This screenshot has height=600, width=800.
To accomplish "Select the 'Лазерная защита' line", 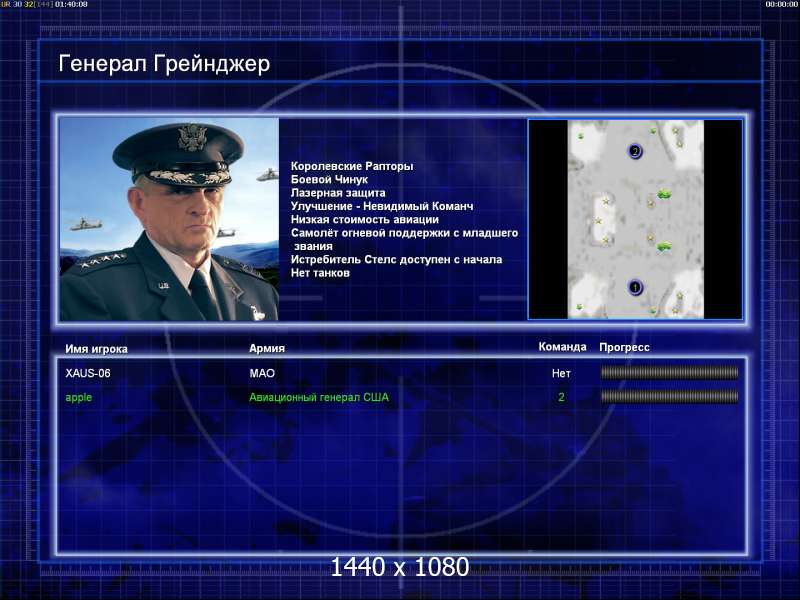I will pos(338,193).
